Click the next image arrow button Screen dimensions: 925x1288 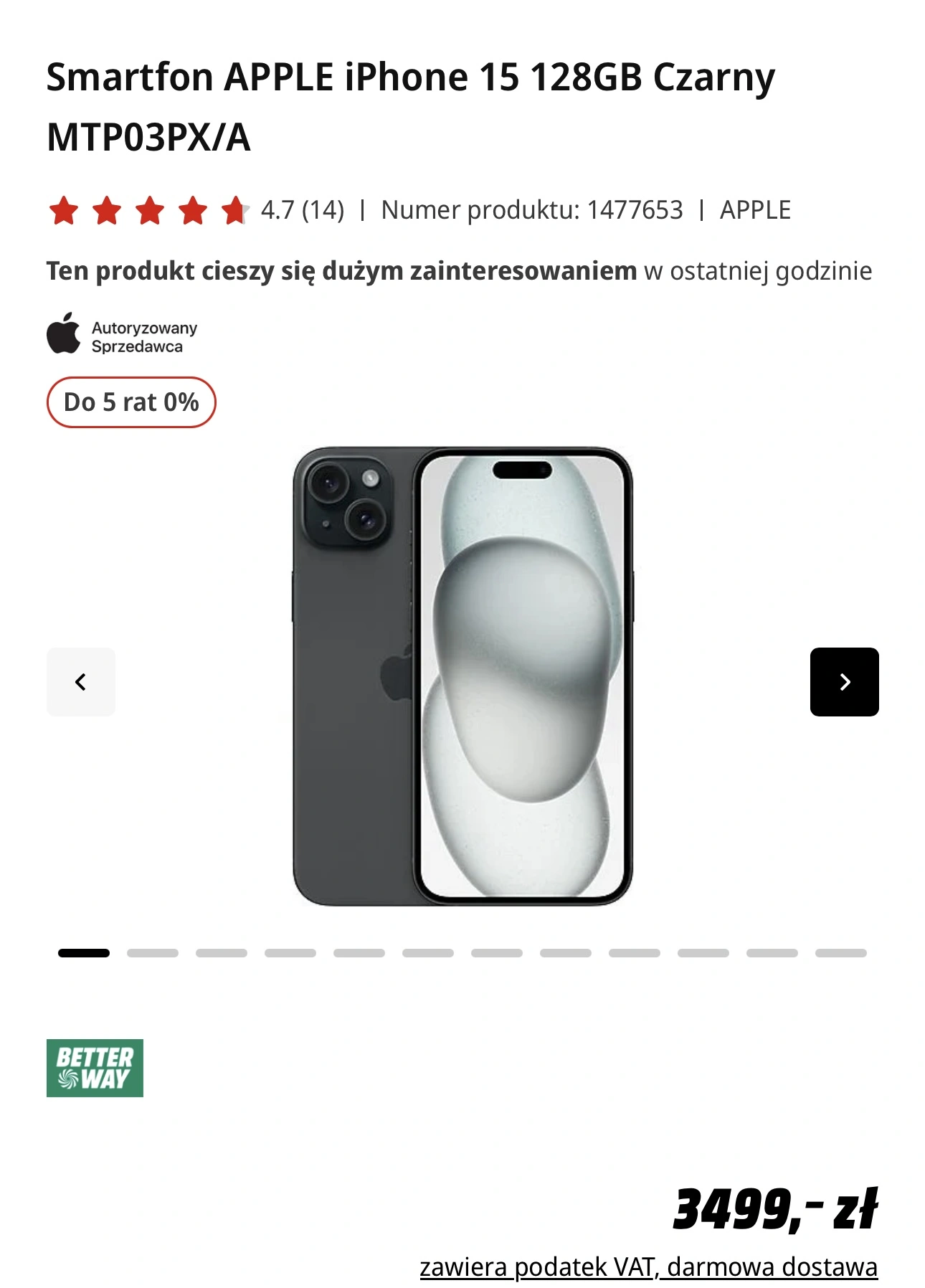tap(844, 681)
